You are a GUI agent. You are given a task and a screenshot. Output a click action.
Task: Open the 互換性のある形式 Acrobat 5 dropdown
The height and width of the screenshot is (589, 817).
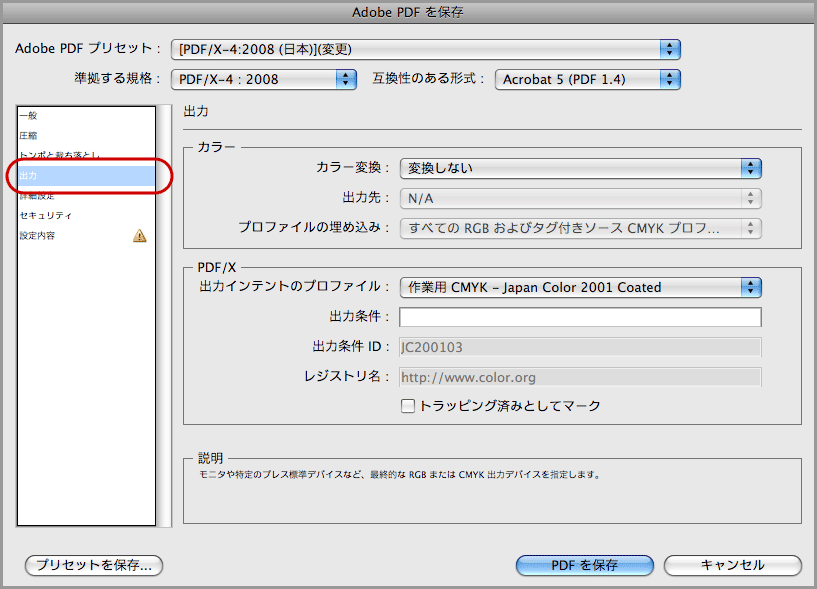pyautogui.click(x=588, y=80)
